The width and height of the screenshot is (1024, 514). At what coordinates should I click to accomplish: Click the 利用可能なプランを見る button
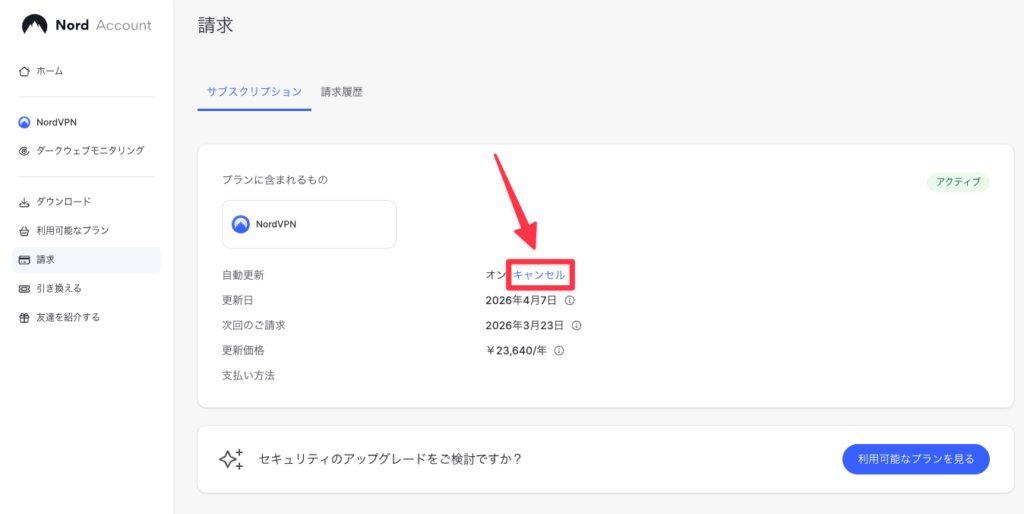click(916, 459)
